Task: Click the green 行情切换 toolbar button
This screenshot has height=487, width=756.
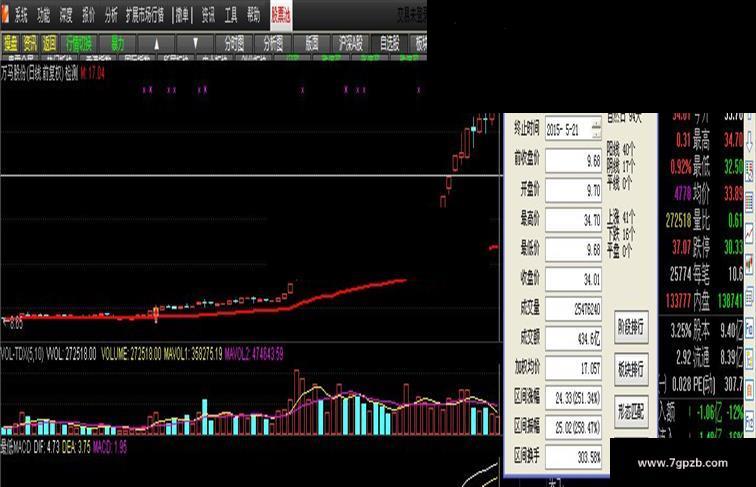Action: [79, 44]
